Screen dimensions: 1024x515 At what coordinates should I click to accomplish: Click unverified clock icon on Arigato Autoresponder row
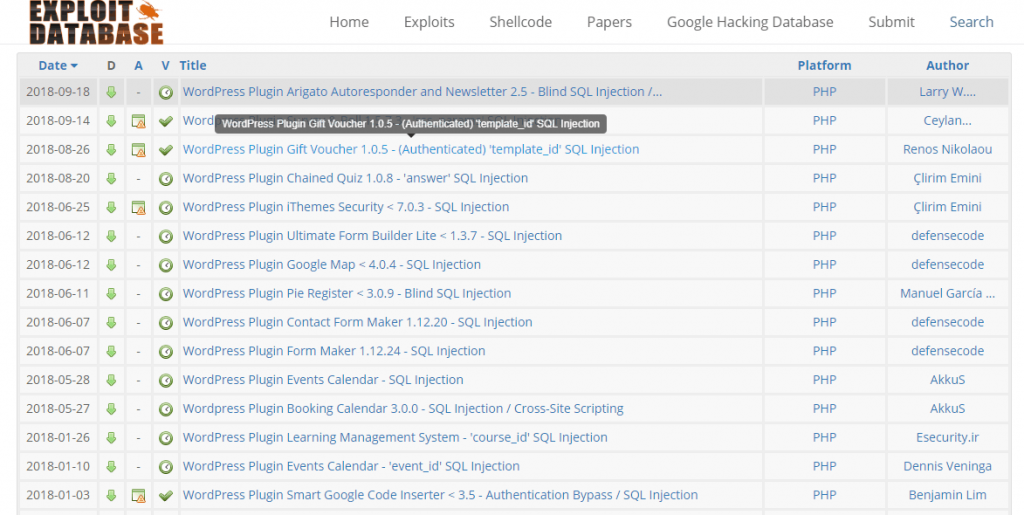(166, 92)
